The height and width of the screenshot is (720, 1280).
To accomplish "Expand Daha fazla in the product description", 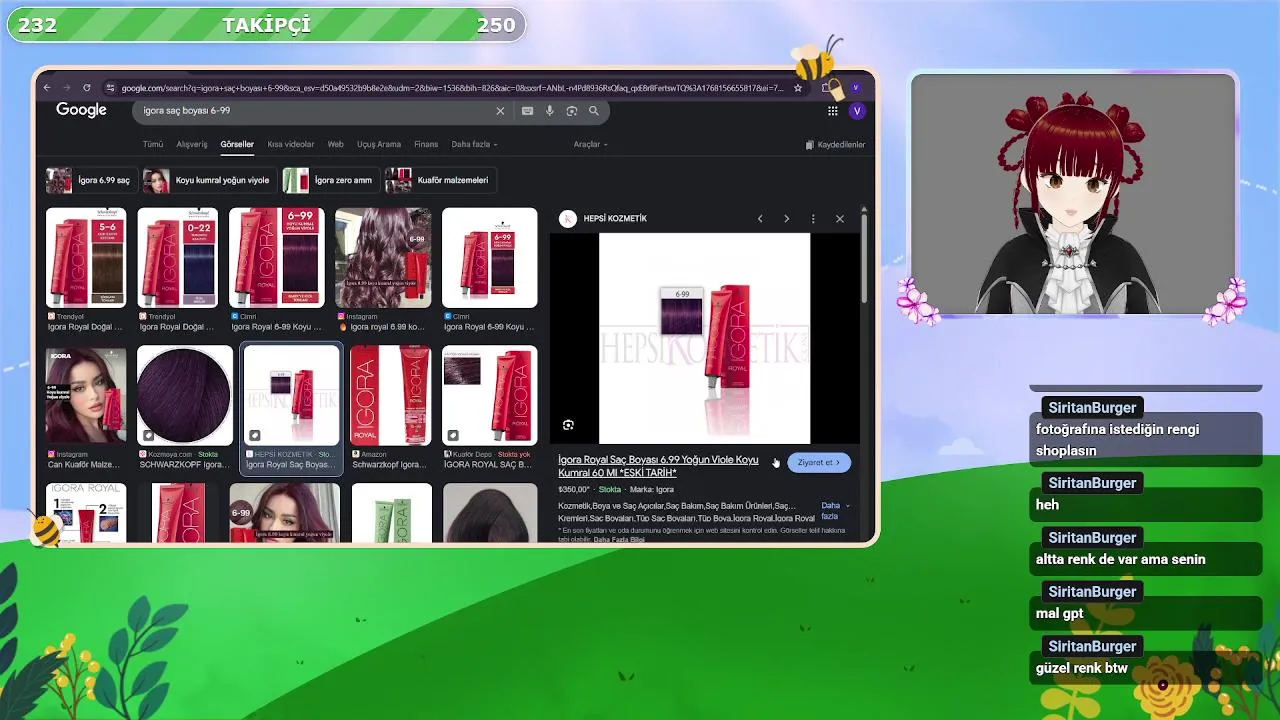I will [x=834, y=511].
